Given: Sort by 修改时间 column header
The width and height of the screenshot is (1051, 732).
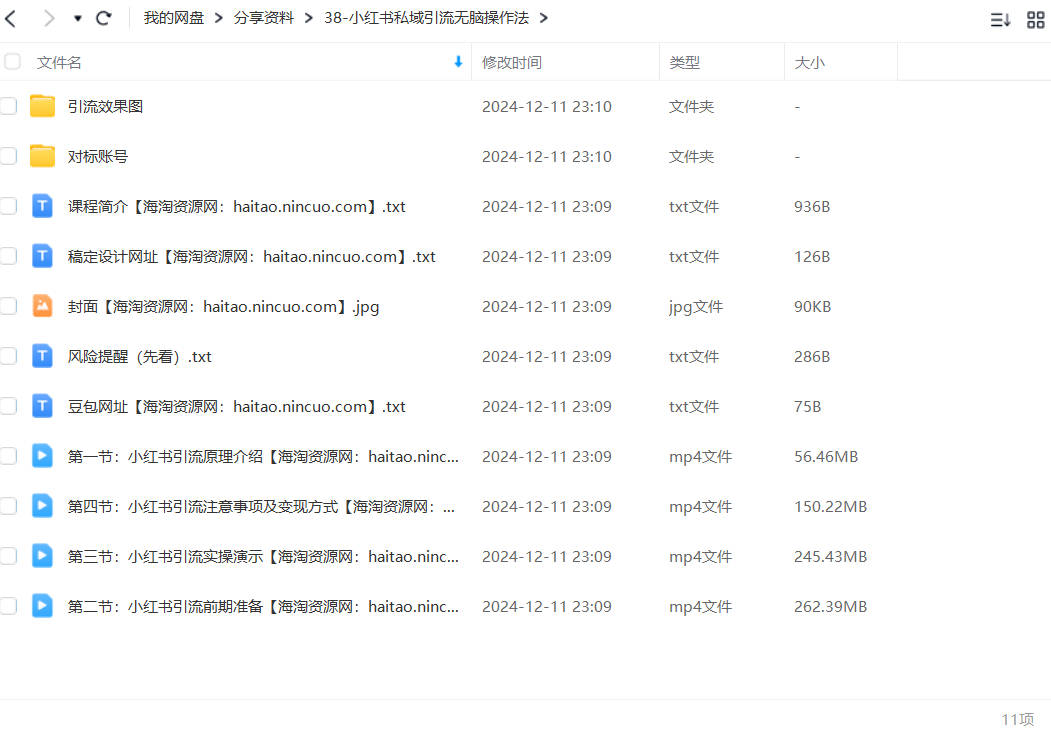Looking at the screenshot, I should 512,62.
